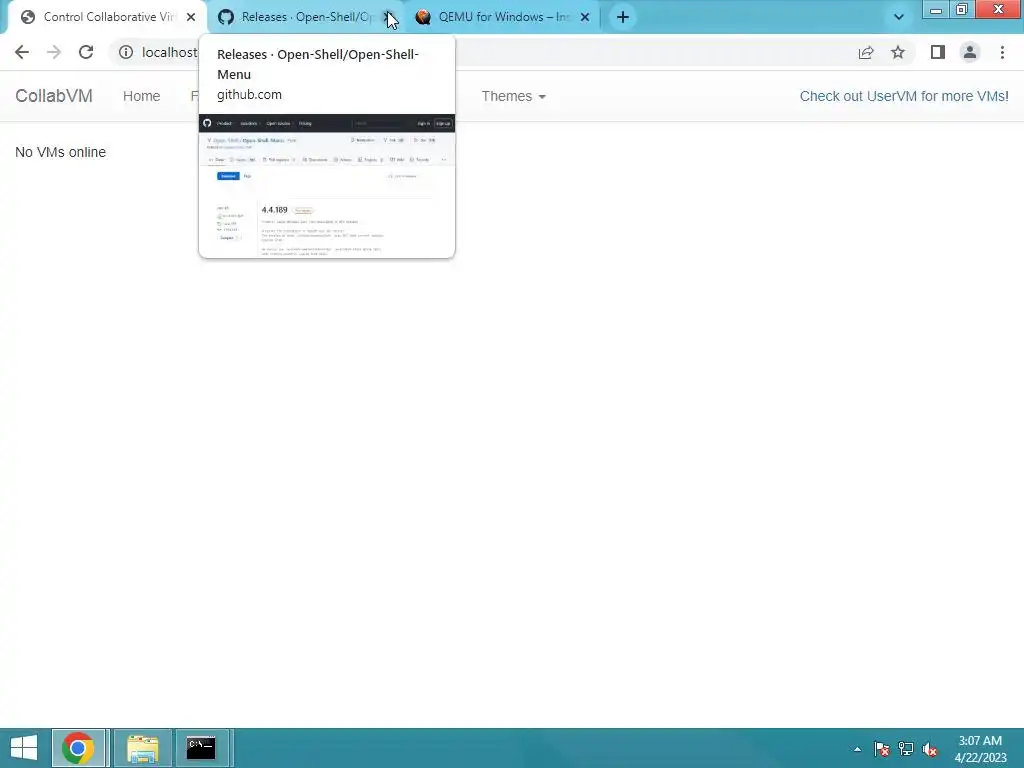Open the Windows Start button
Viewport: 1024px width, 768px height.
[24, 748]
